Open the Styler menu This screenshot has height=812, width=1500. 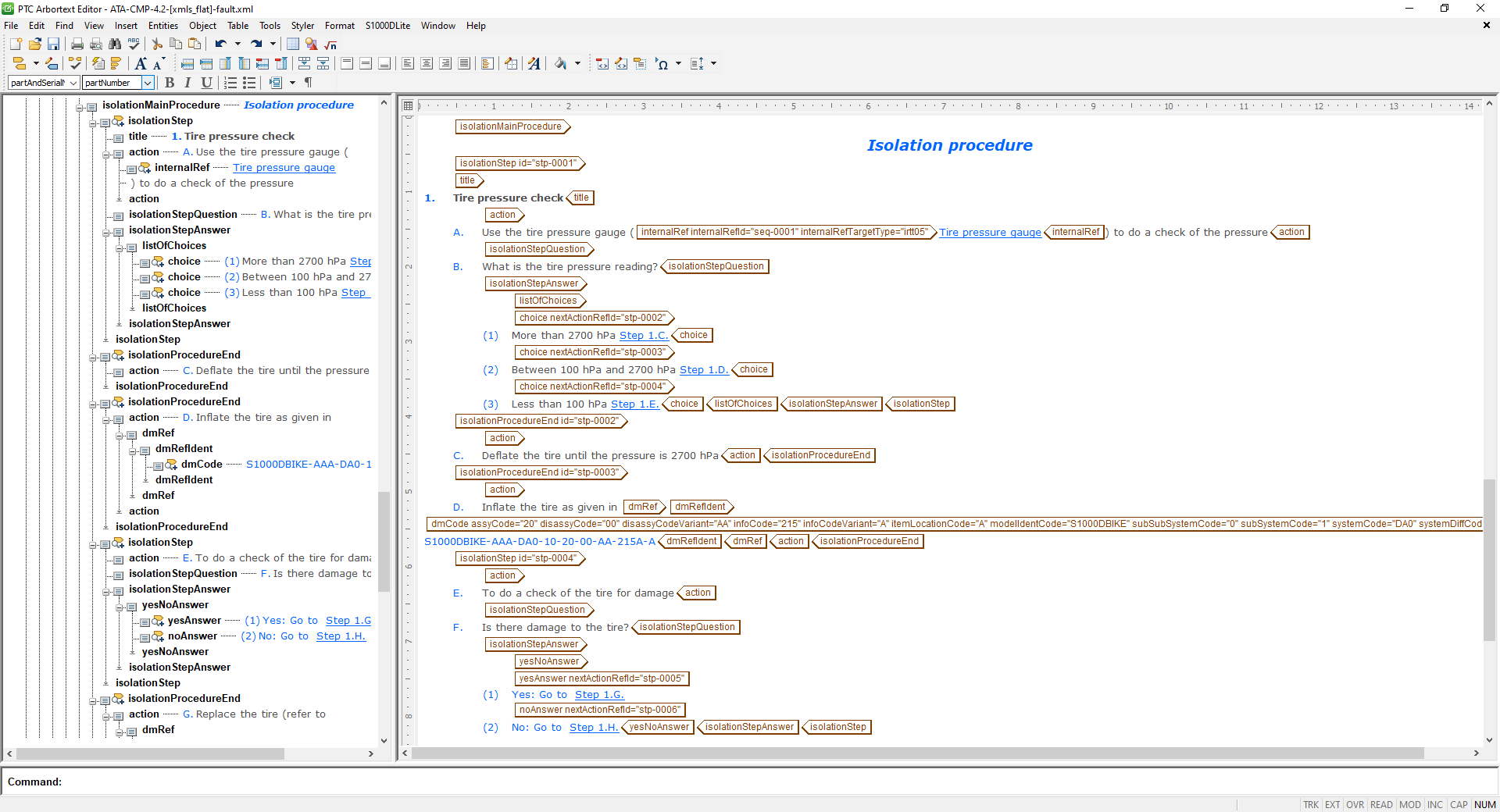[x=302, y=26]
